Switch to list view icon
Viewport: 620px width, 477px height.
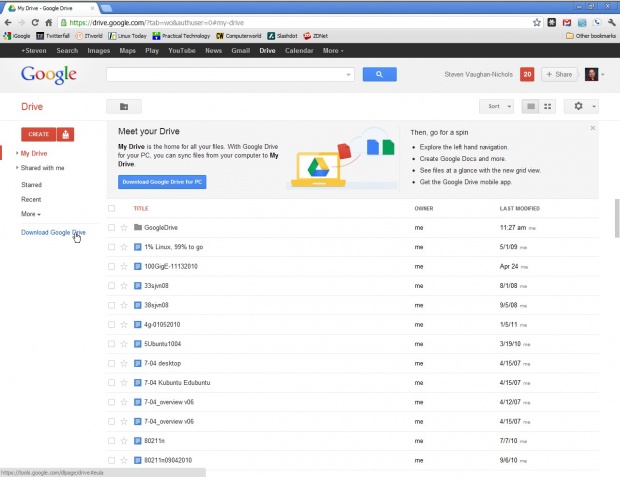pos(531,106)
